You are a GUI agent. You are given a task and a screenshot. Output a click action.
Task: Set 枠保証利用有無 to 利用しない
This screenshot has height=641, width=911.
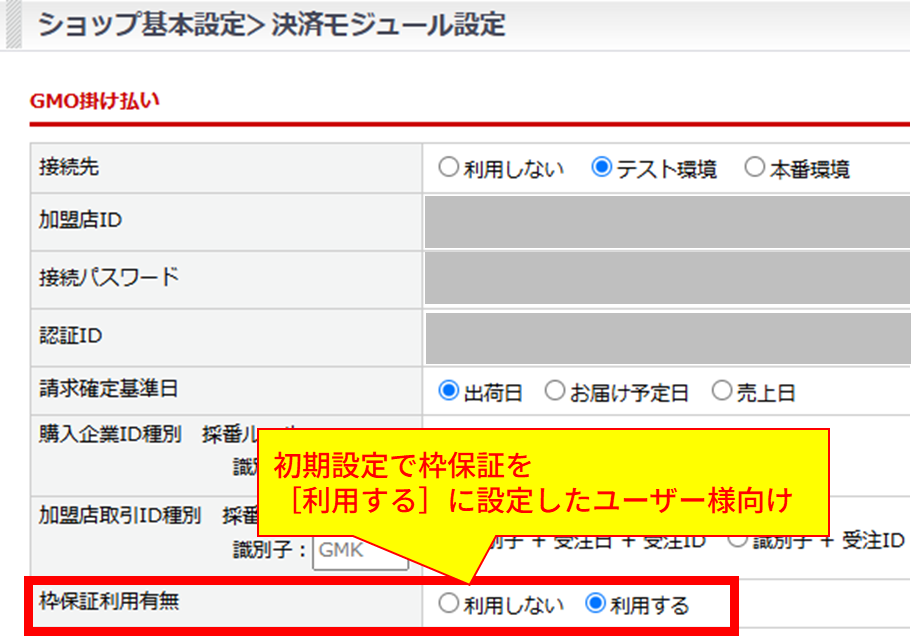[x=449, y=603]
